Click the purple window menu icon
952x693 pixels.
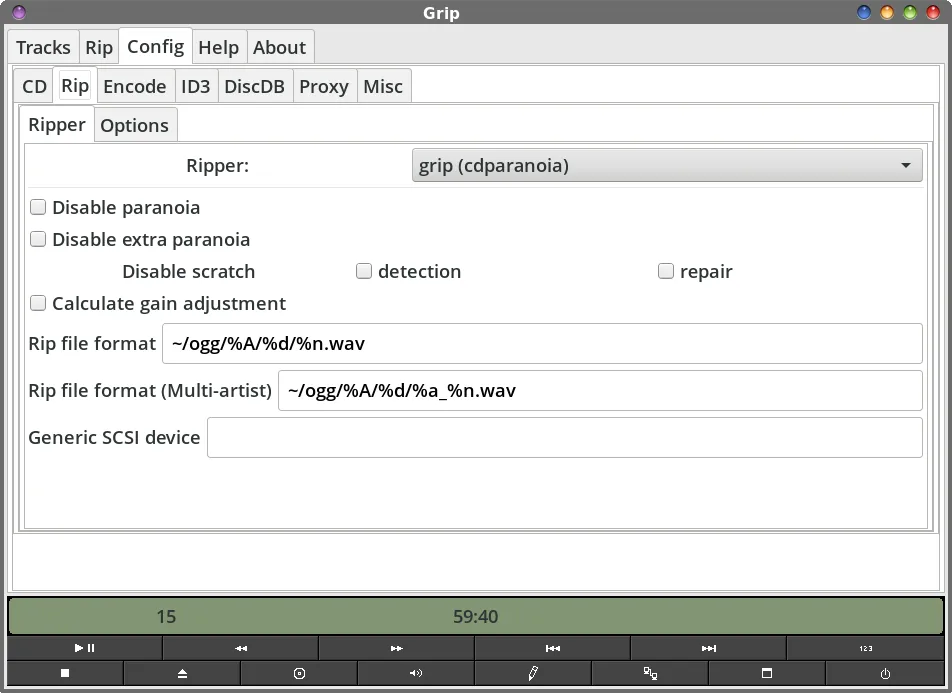(19, 12)
